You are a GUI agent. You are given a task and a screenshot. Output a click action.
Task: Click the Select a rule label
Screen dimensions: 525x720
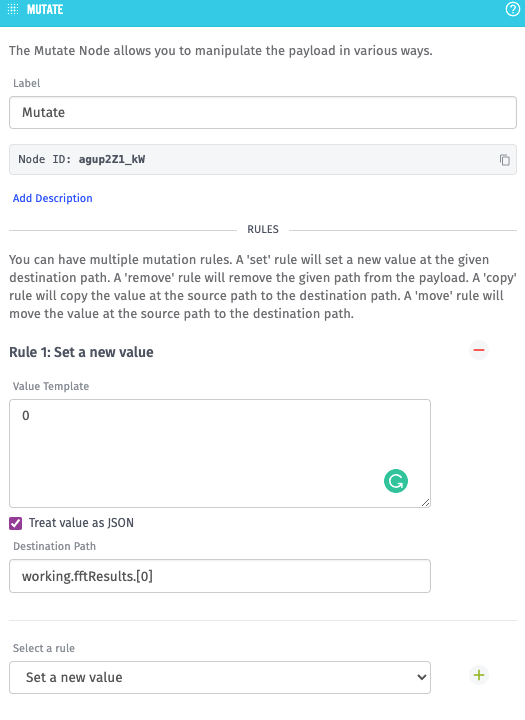tap(44, 648)
